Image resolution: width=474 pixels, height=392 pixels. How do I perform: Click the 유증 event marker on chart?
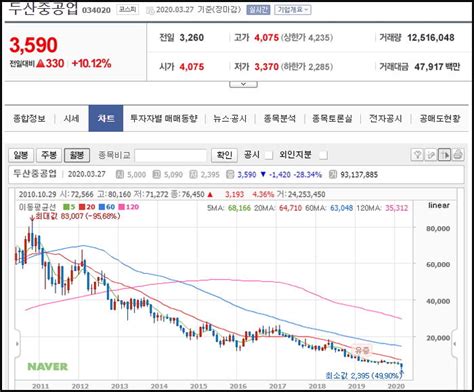[x=362, y=350]
